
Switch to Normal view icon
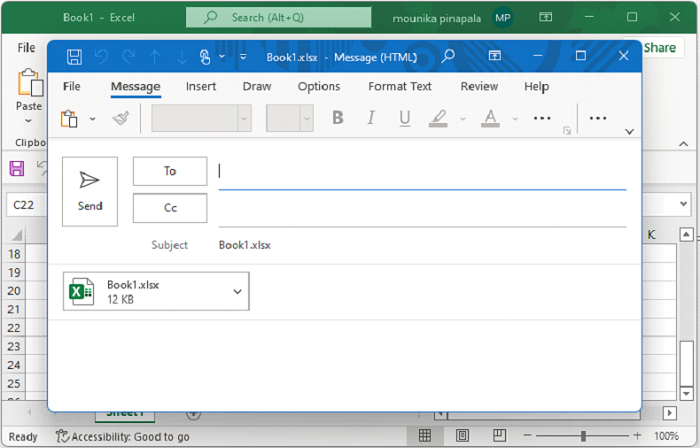425,436
